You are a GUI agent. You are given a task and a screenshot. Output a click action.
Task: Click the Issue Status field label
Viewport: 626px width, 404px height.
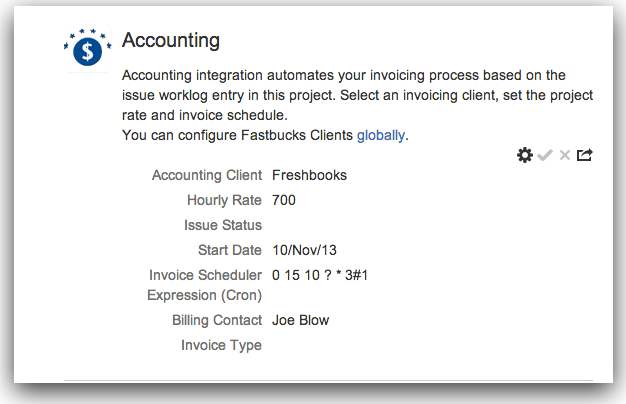pyautogui.click(x=223, y=225)
